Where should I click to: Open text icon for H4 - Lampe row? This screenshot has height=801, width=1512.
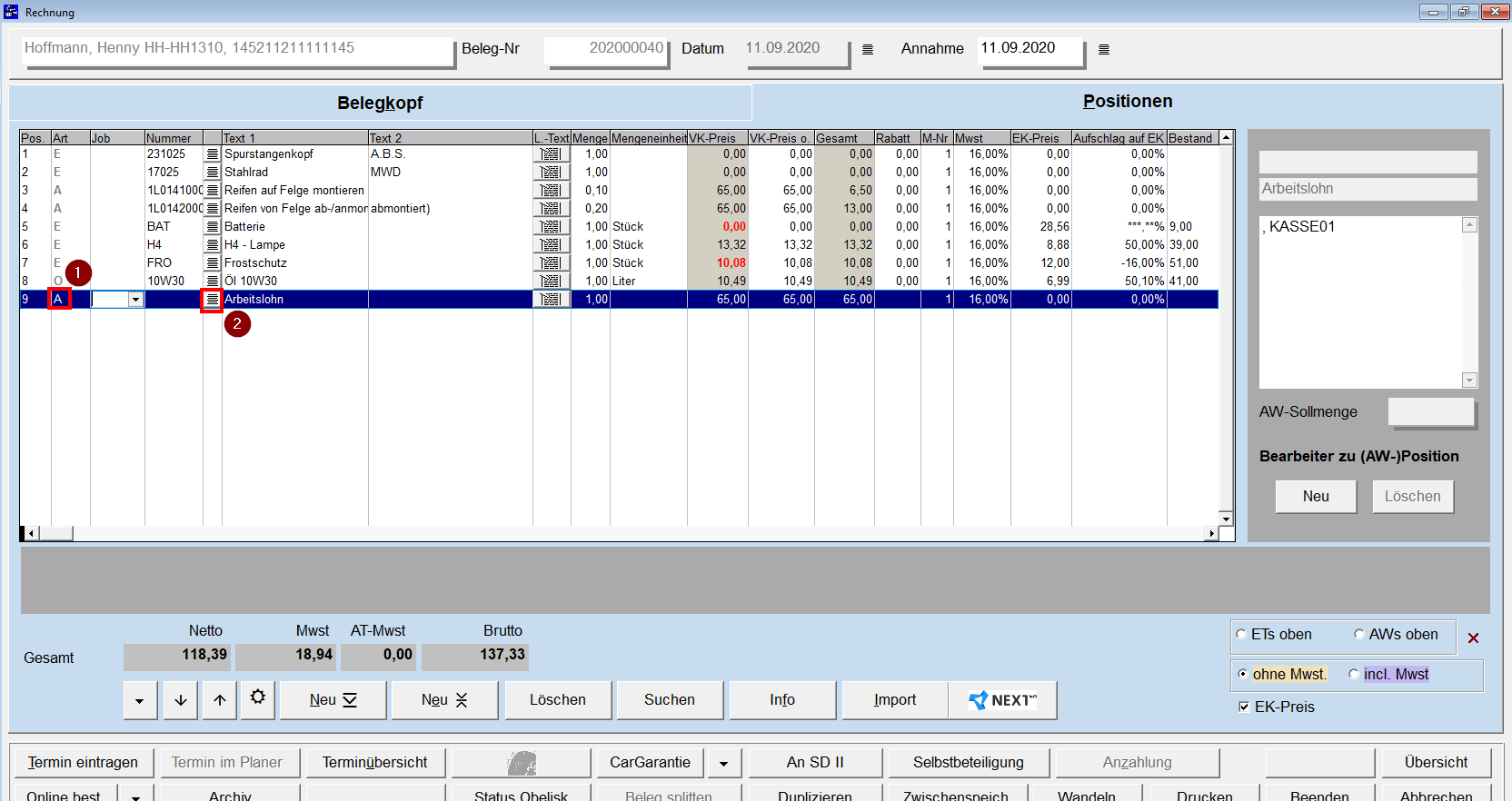pyautogui.click(x=213, y=245)
